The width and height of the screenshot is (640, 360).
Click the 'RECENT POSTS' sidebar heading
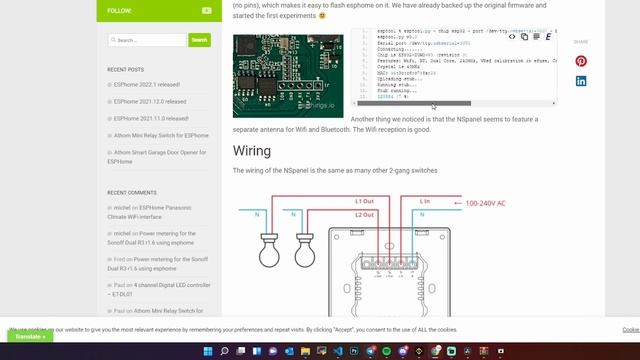pyautogui.click(x=125, y=70)
